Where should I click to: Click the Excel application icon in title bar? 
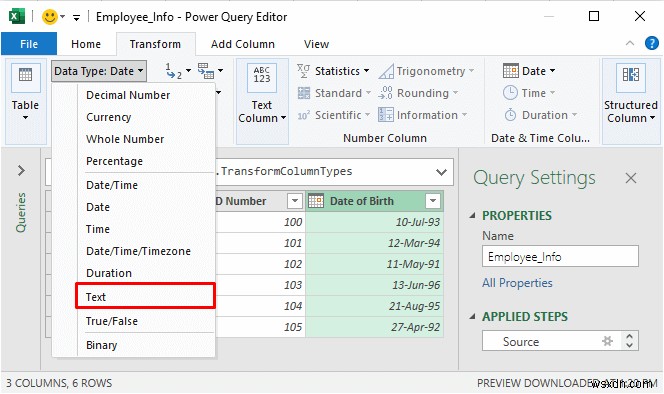[17, 17]
